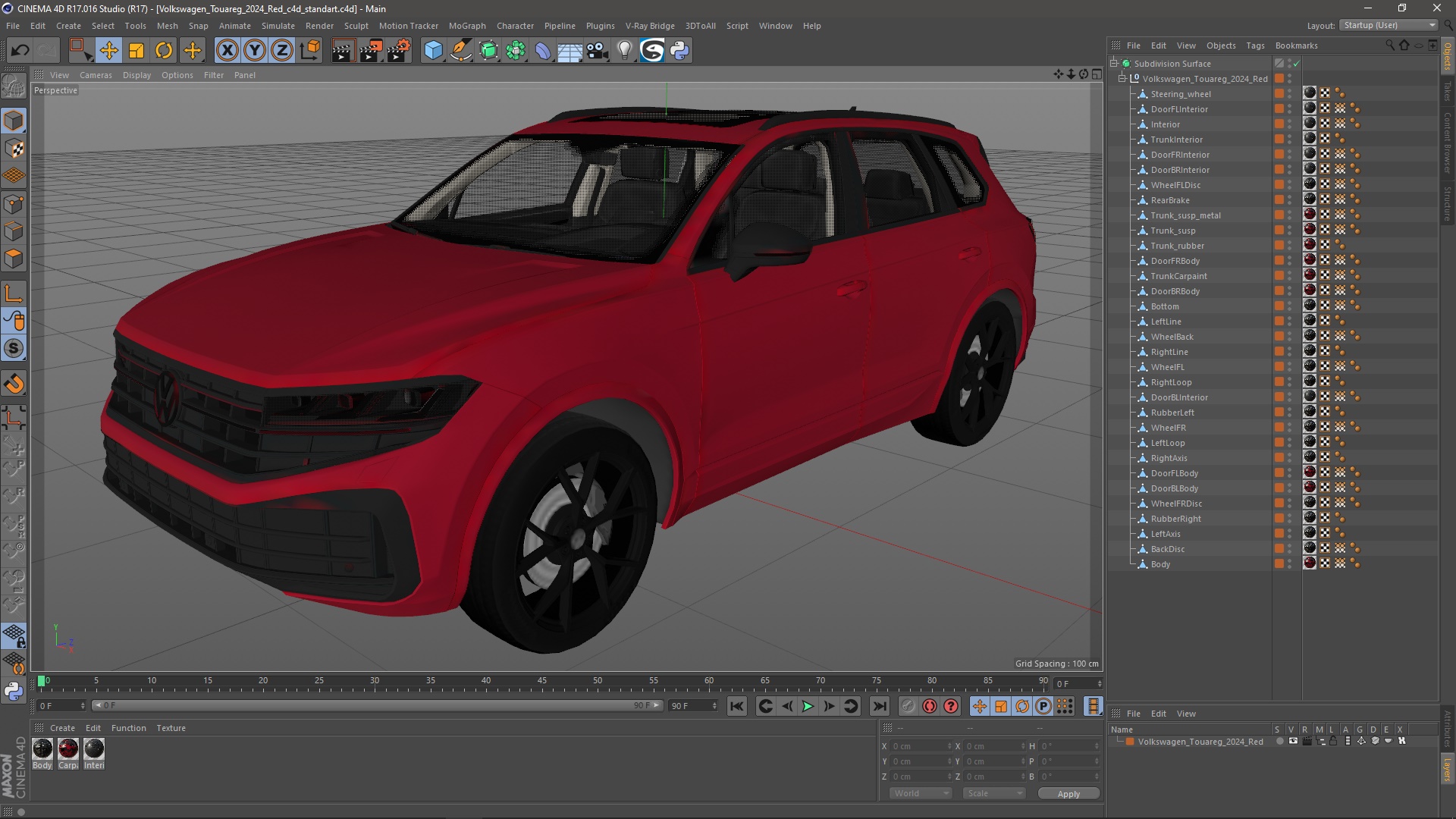Collapse the Volkswagen_Touareg_2024_Red null group
The height and width of the screenshot is (819, 1456).
pos(1122,79)
